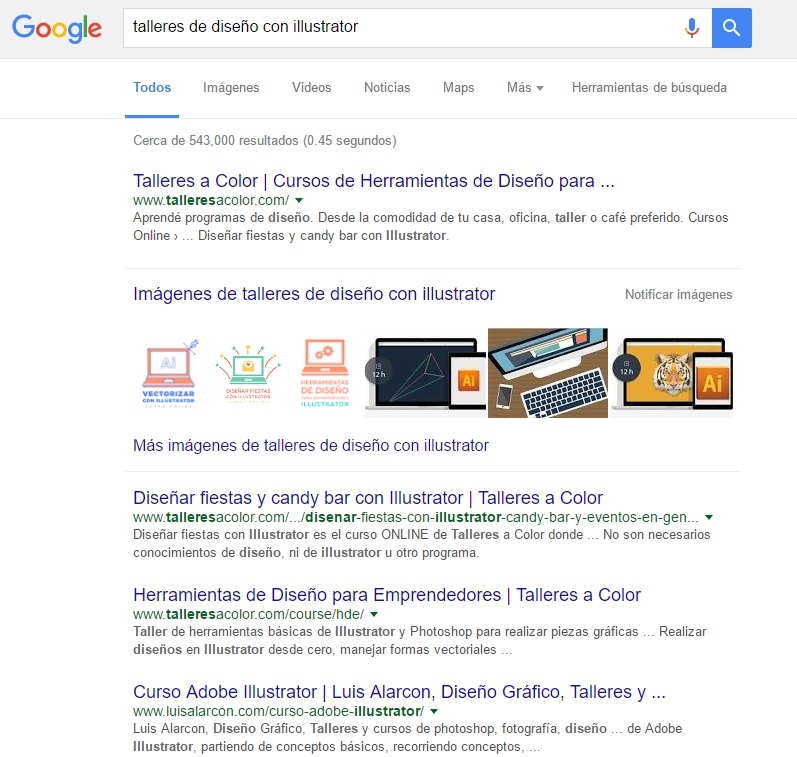Expand the Más dropdown menu
Viewport: 797px width, 757px height.
(x=525, y=87)
